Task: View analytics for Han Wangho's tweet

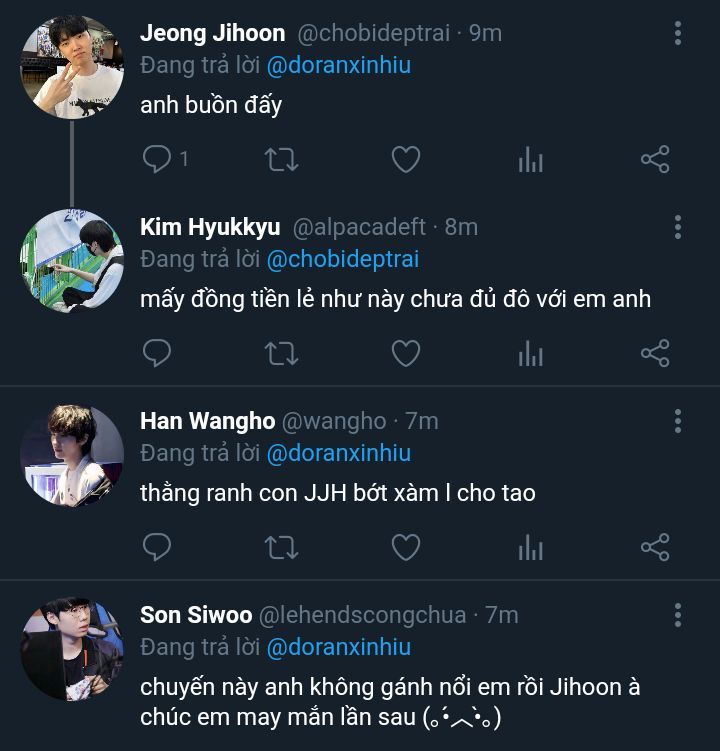Action: (x=530, y=547)
